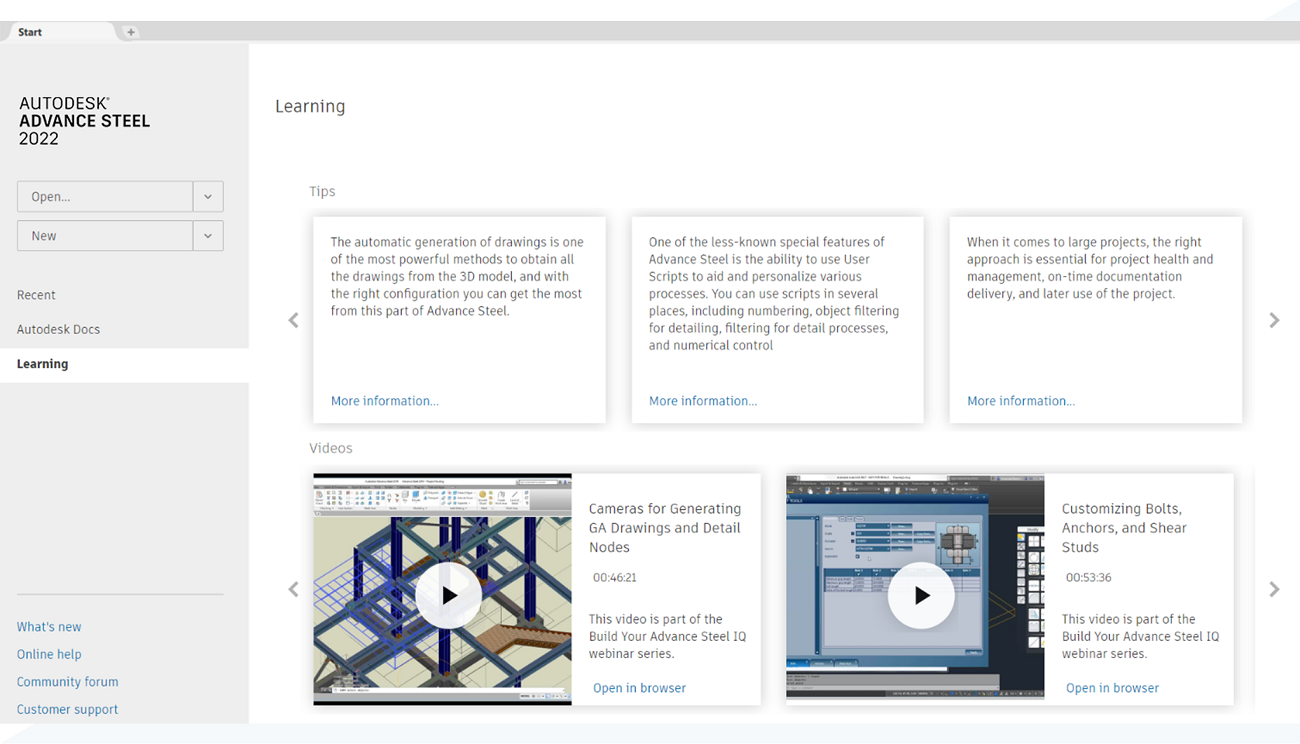The image size is (1300, 744).
Task: Click the automatic generation of drawings tip text
Action: tap(458, 276)
